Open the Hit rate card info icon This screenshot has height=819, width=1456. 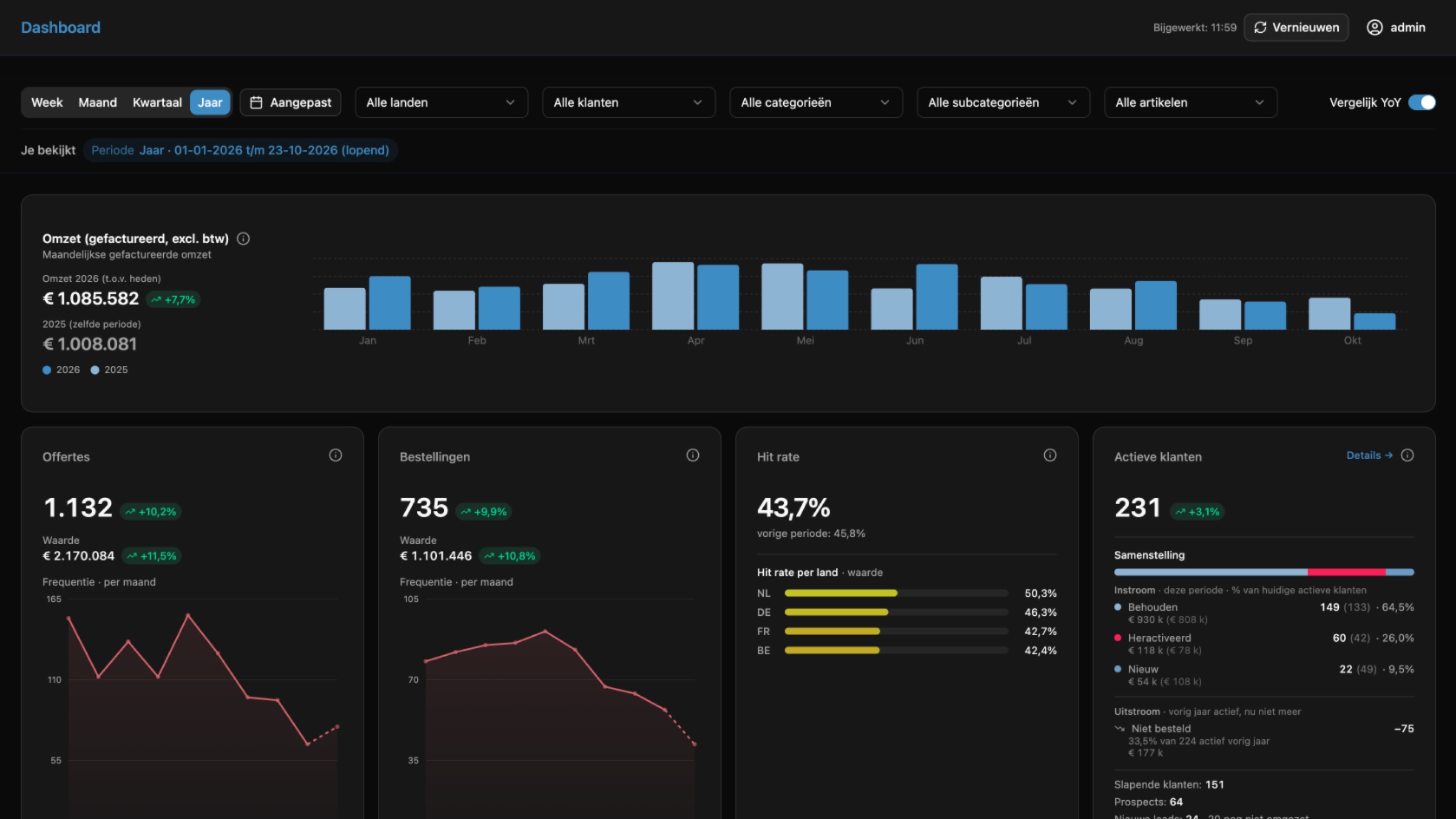tap(1050, 455)
